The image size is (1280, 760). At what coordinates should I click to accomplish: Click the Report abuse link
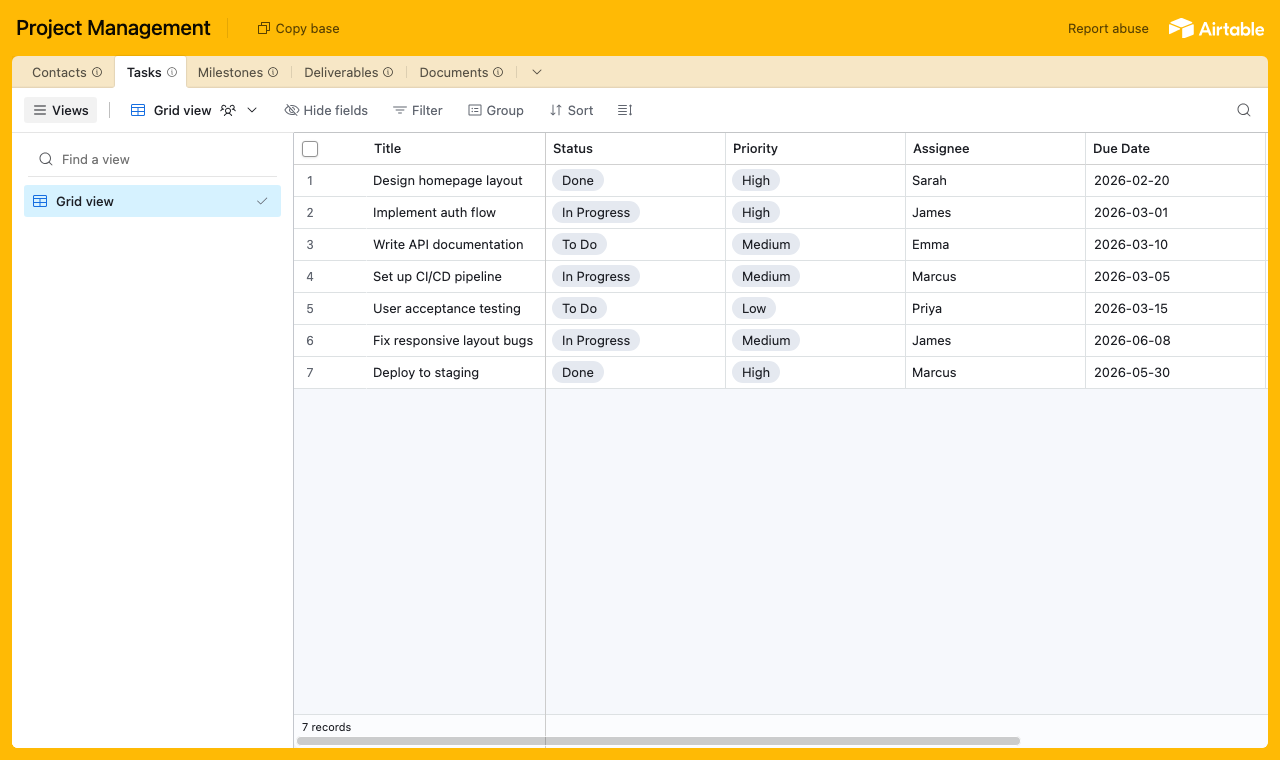point(1108,28)
